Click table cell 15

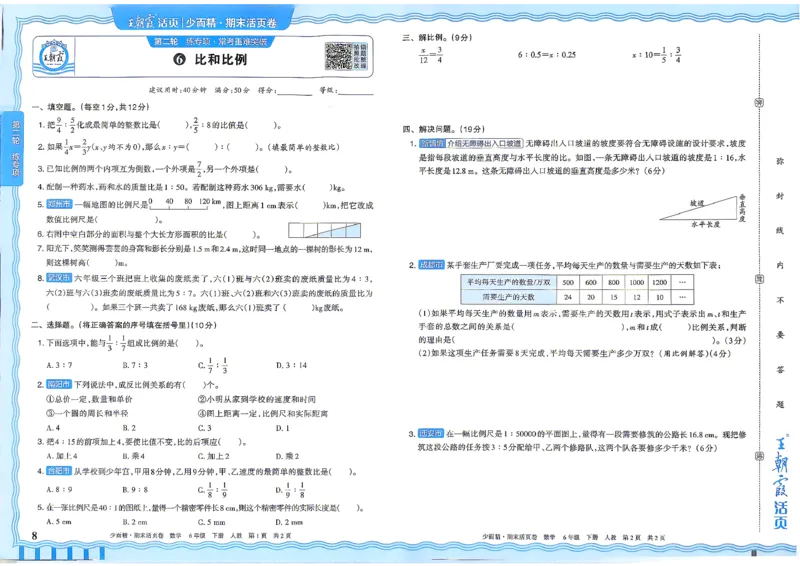(x=614, y=297)
